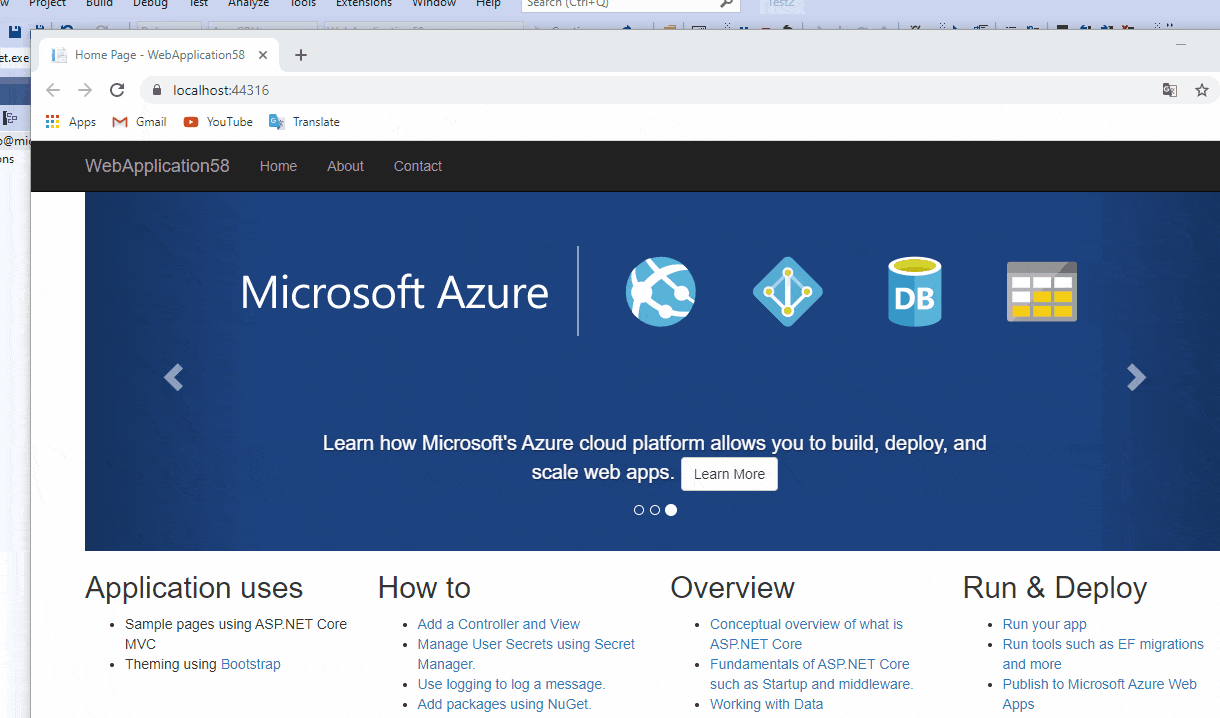Open Visual Studio Analyze menu
The width and height of the screenshot is (1220, 718).
248,4
